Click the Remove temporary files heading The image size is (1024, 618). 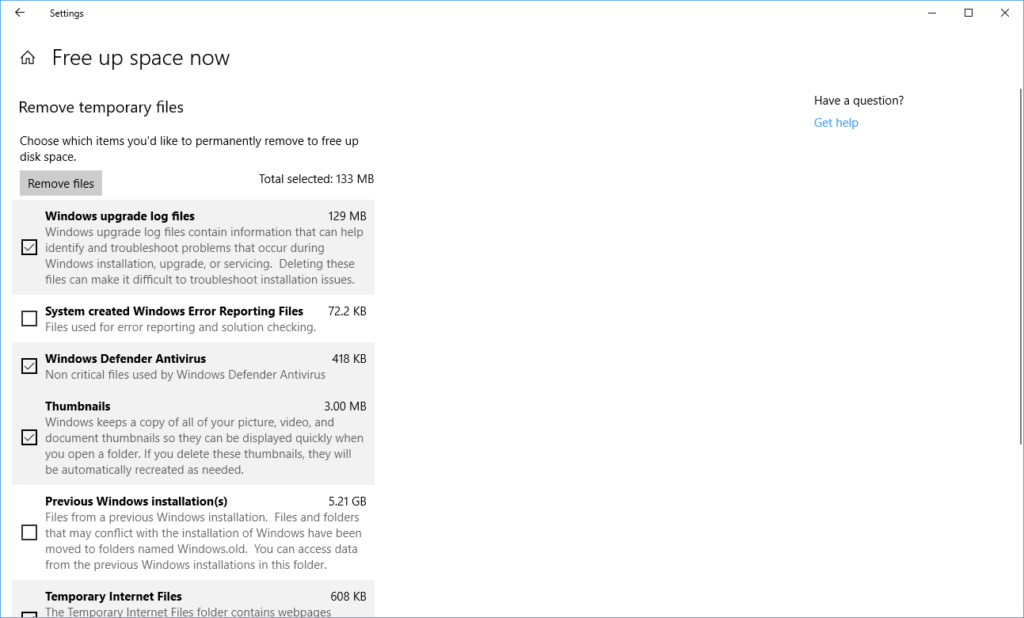[101, 107]
